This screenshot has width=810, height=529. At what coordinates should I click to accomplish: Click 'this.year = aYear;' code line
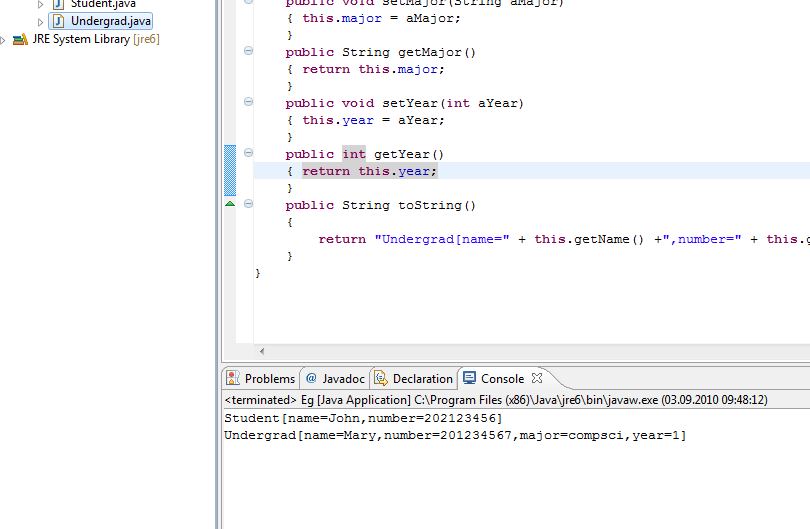373,120
